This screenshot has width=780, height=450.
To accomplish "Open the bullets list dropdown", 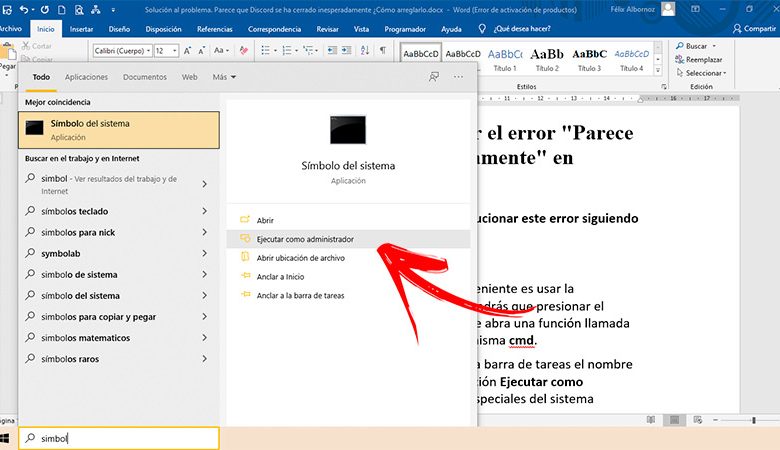I will tap(275, 51).
